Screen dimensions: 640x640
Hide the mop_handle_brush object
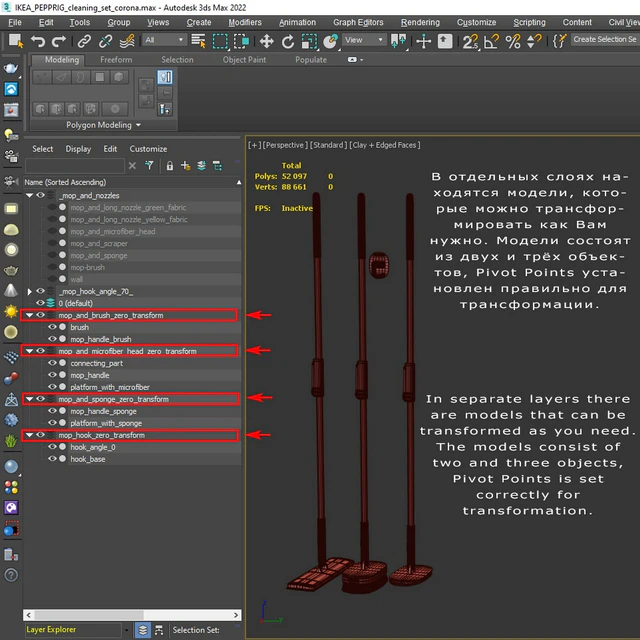tap(52, 339)
